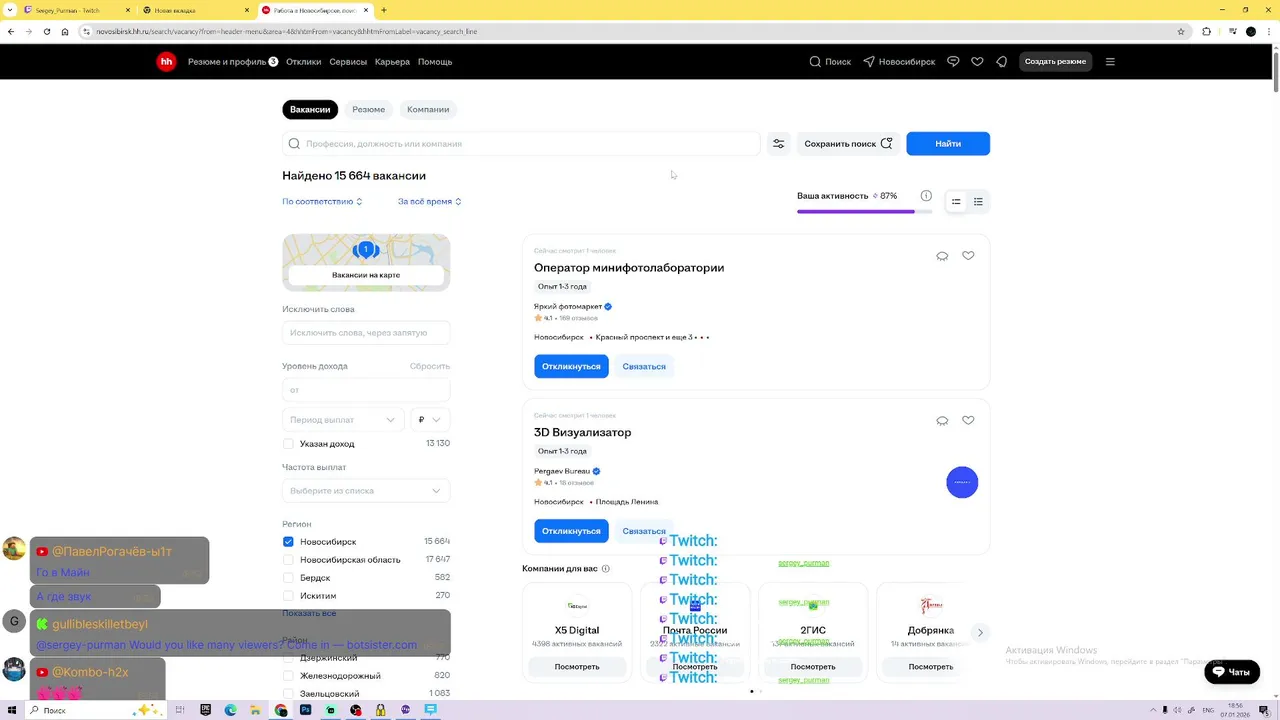Click Связаться for Оператор минифотолаборатории
1280x720 pixels.
644,367
